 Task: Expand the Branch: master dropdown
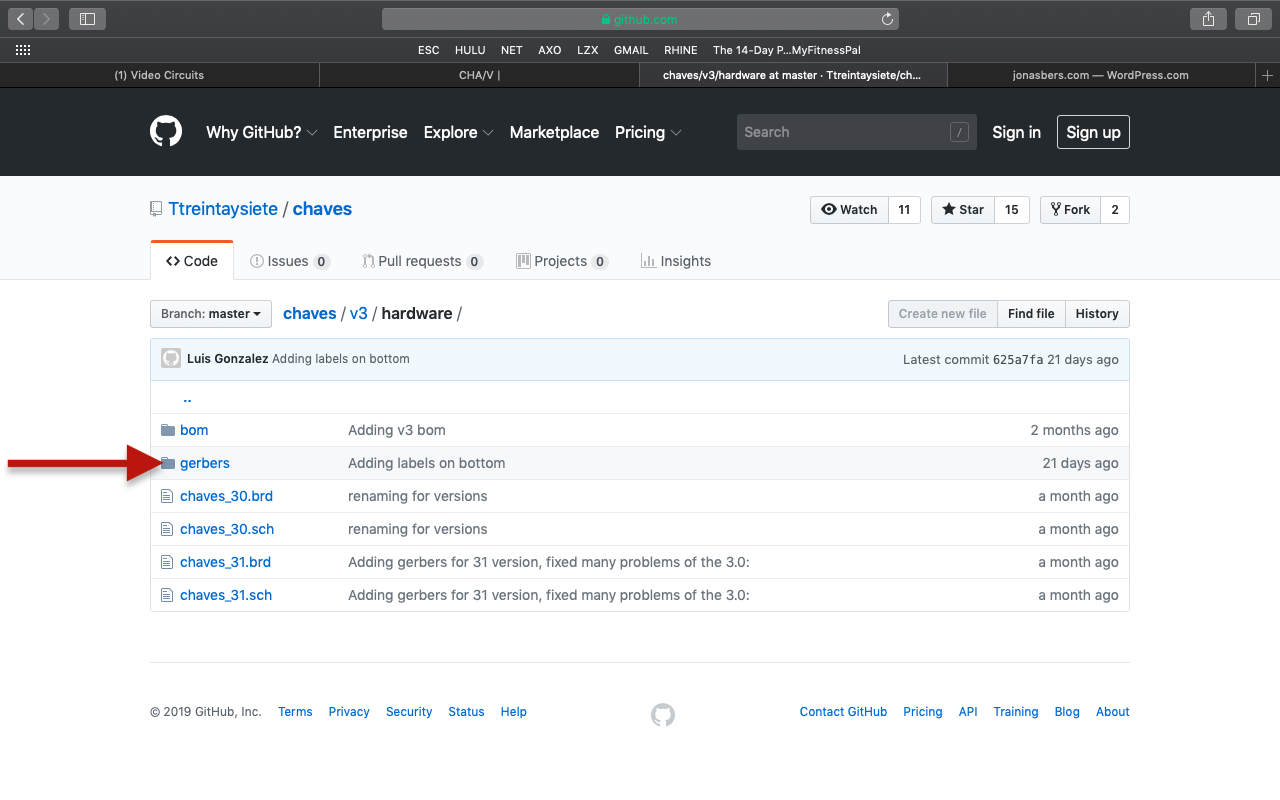pos(211,314)
